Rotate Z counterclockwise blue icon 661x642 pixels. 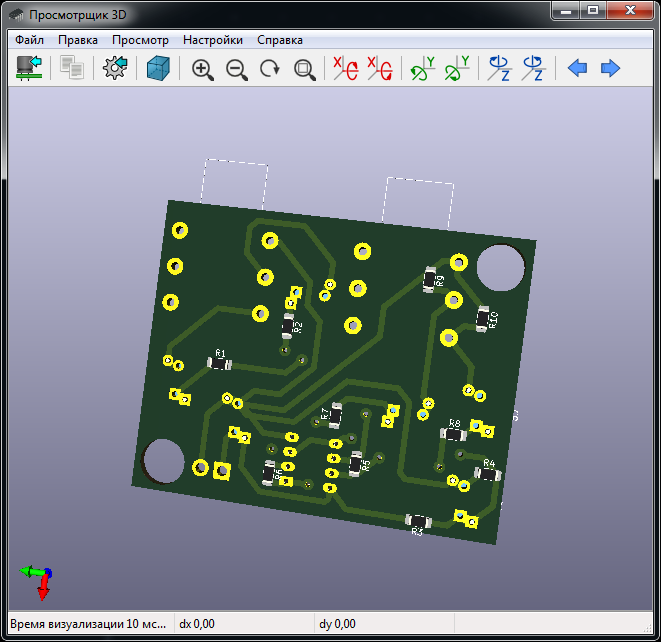point(533,69)
